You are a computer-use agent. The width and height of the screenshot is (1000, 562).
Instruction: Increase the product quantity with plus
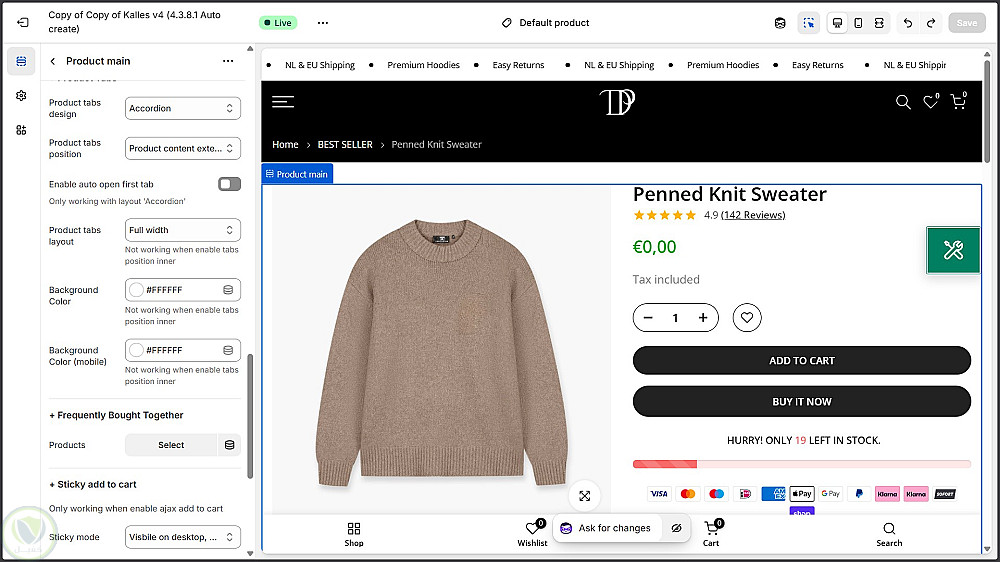(x=703, y=318)
